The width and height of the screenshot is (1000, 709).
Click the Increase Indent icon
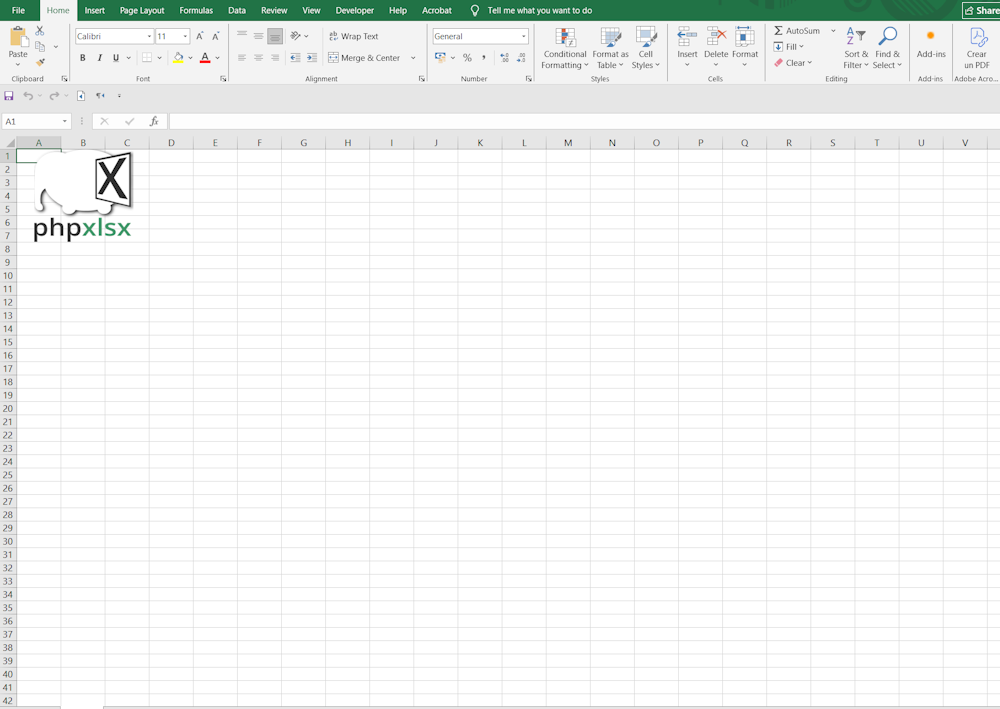311,58
